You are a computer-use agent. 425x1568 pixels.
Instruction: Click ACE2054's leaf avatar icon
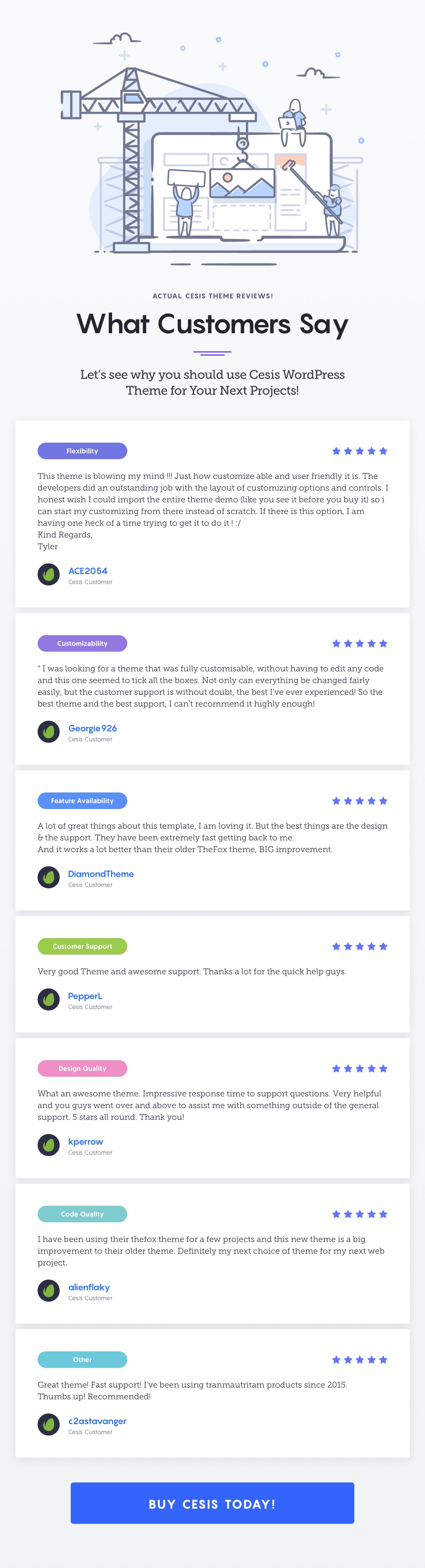(49, 574)
